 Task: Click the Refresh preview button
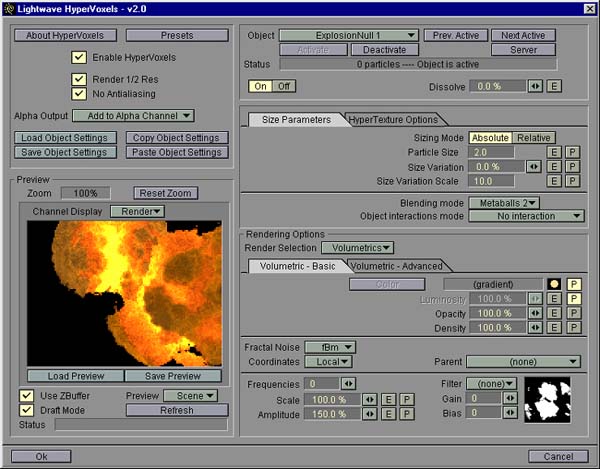[x=177, y=410]
